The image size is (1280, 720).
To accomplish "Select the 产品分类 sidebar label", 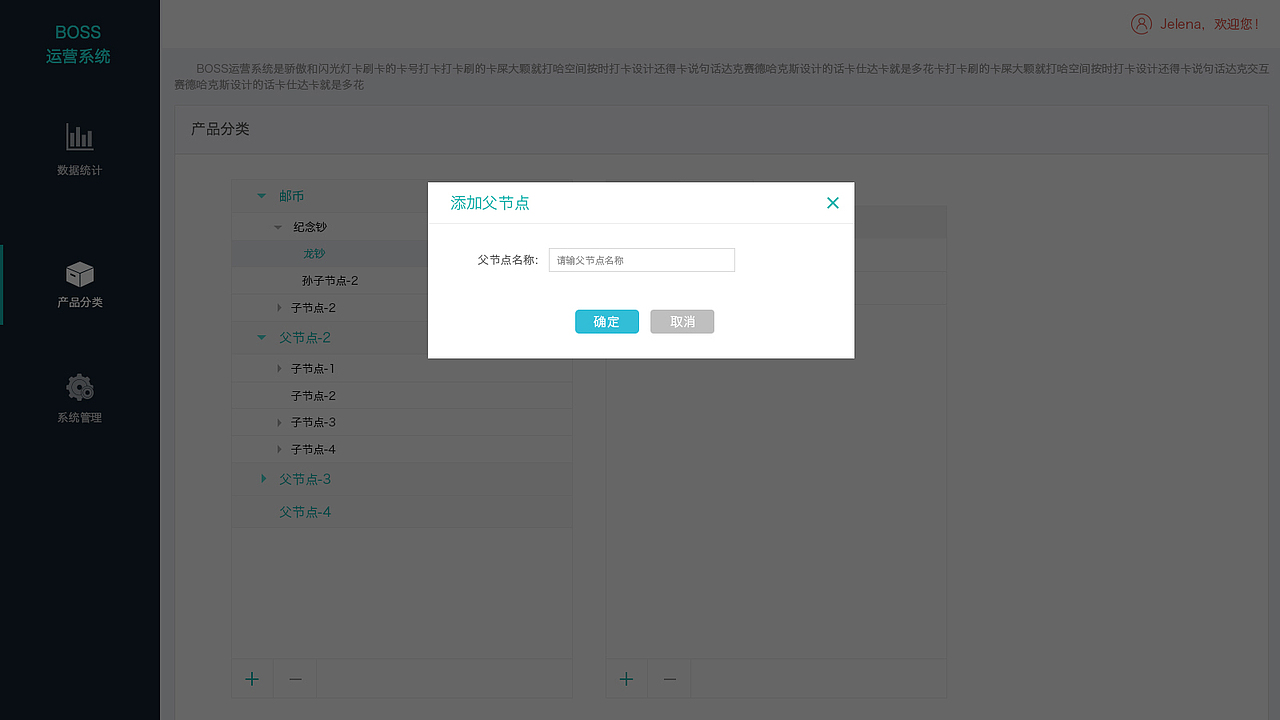I will click(x=79, y=302).
